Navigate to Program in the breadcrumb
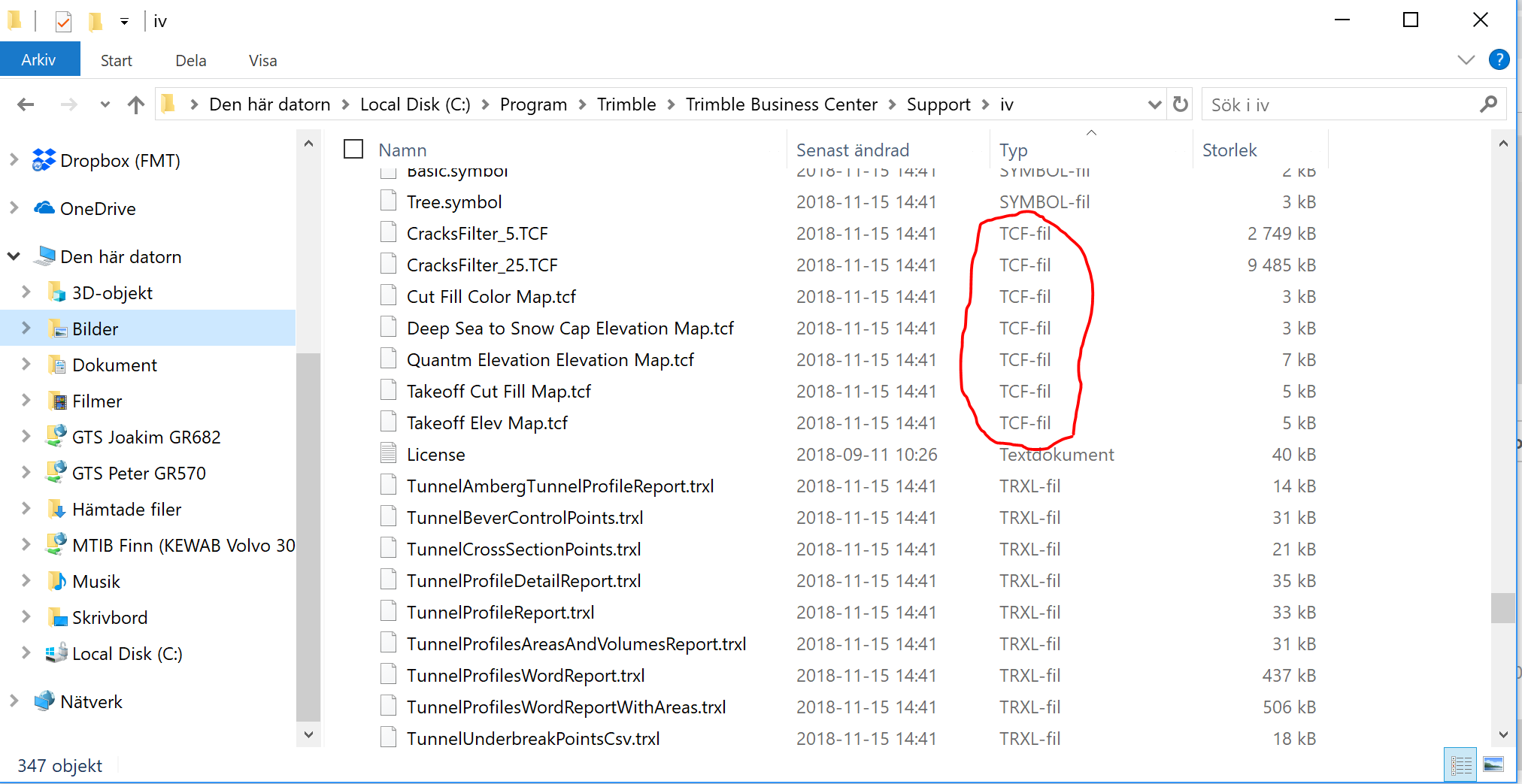Viewport: 1522px width, 784px height. pos(533,104)
